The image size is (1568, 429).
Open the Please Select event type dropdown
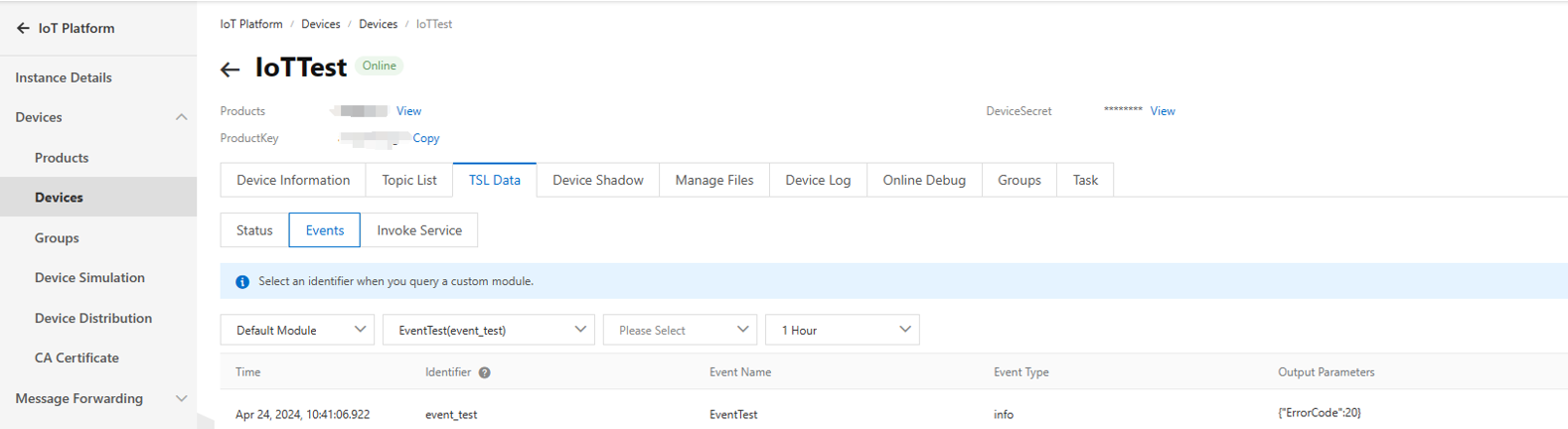click(680, 330)
